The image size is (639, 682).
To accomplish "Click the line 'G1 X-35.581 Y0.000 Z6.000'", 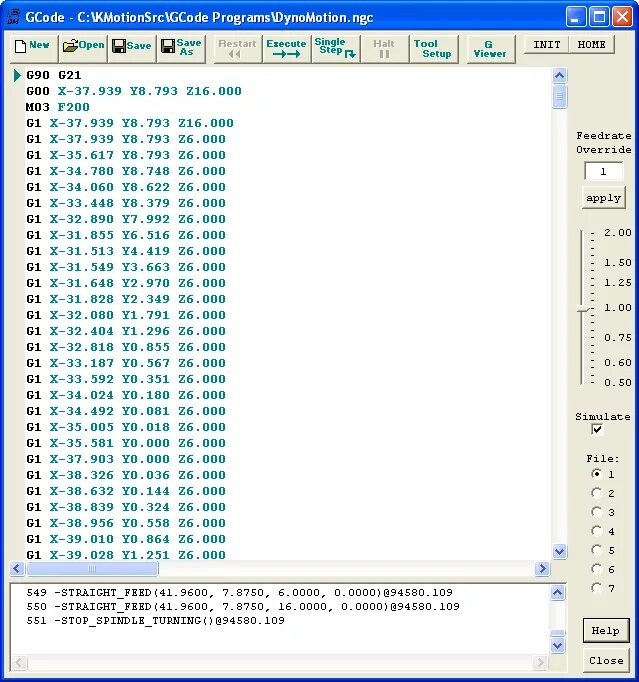I will [126, 443].
